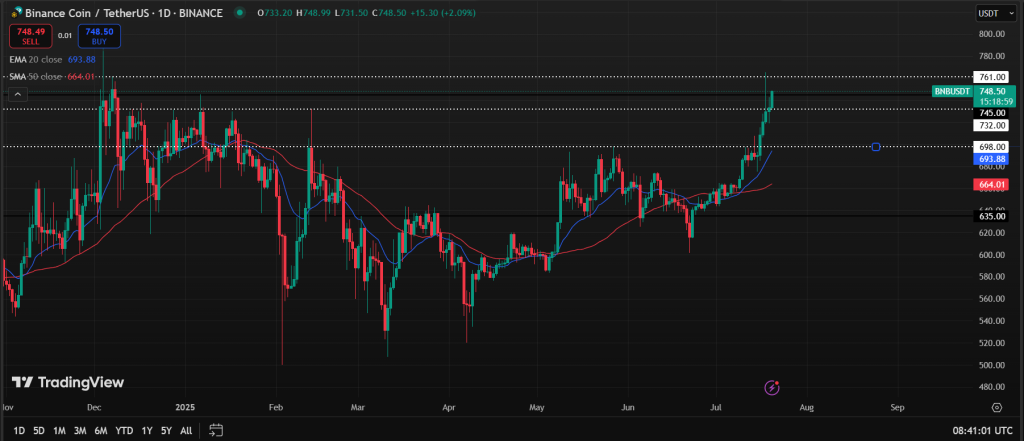Click the SMA 50 close indicator legend

point(53,76)
